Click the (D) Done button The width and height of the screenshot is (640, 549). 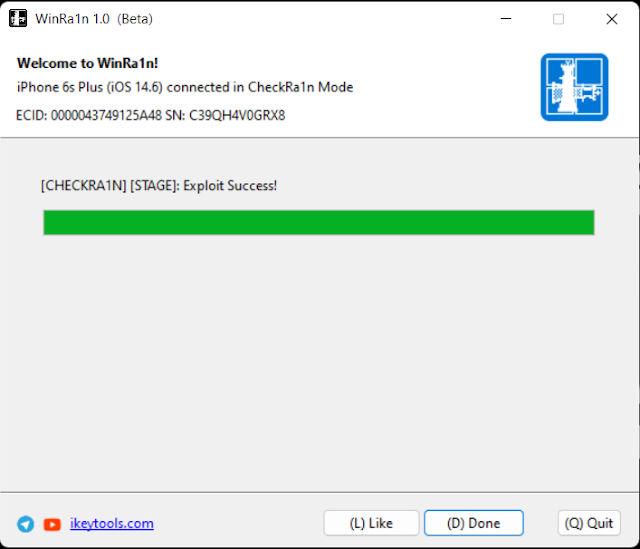[473, 523]
